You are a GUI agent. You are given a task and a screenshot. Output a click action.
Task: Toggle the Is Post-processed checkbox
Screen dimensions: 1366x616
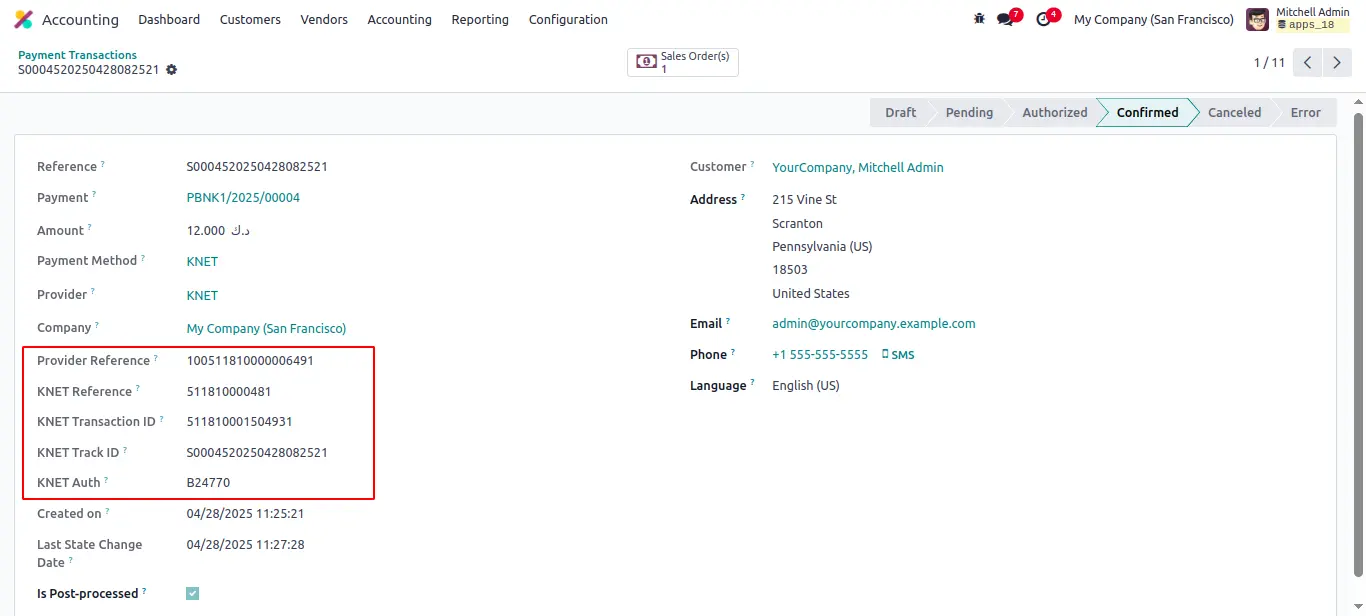tap(193, 593)
